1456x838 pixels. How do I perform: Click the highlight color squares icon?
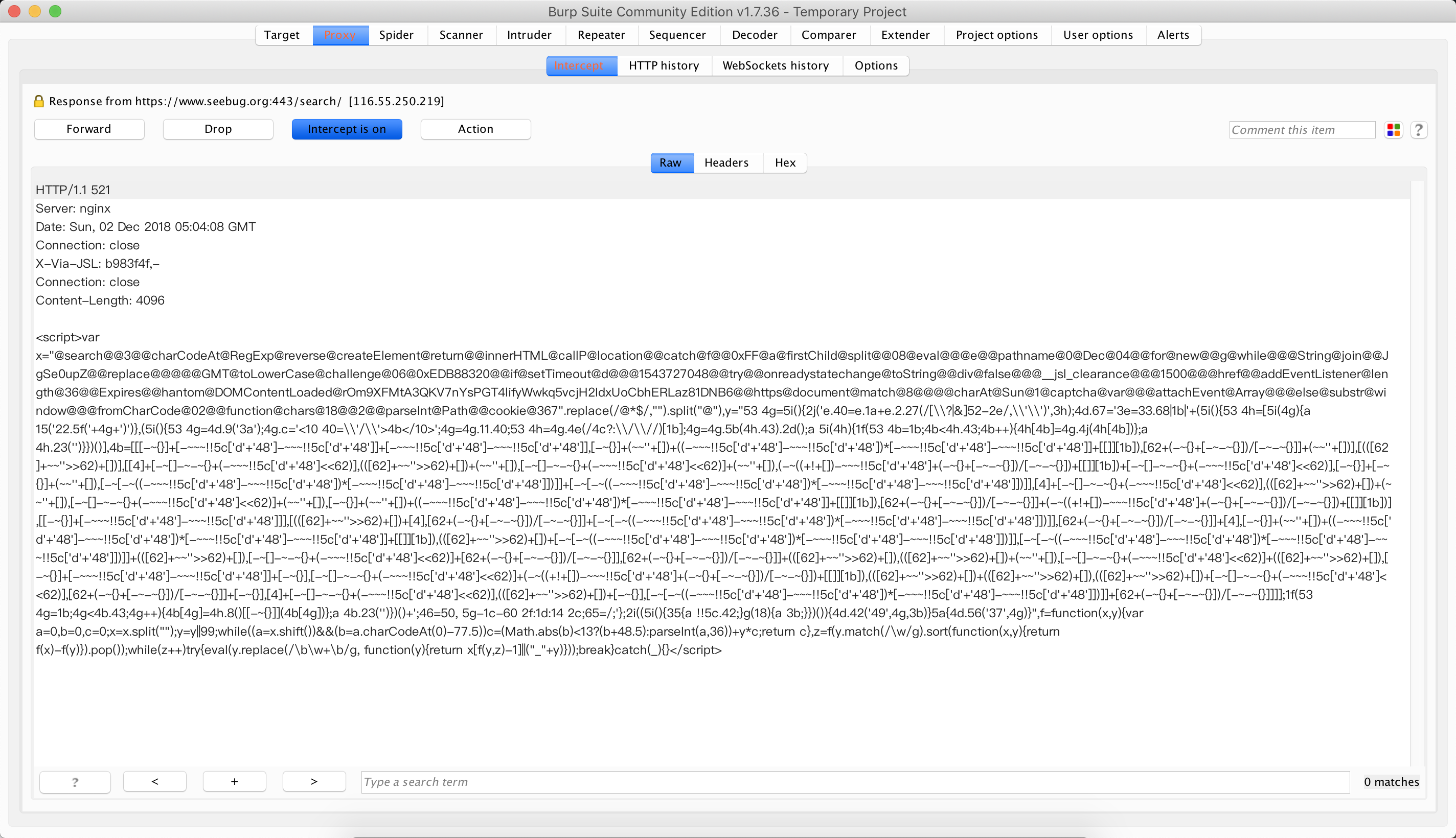pos(1393,130)
